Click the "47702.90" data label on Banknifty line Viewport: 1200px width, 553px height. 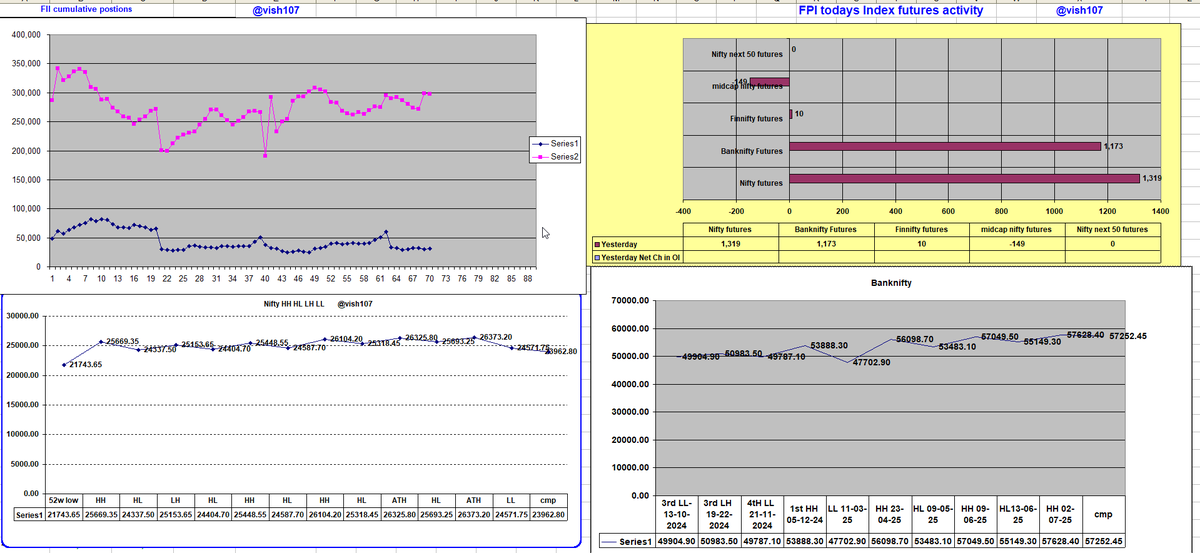pos(871,362)
